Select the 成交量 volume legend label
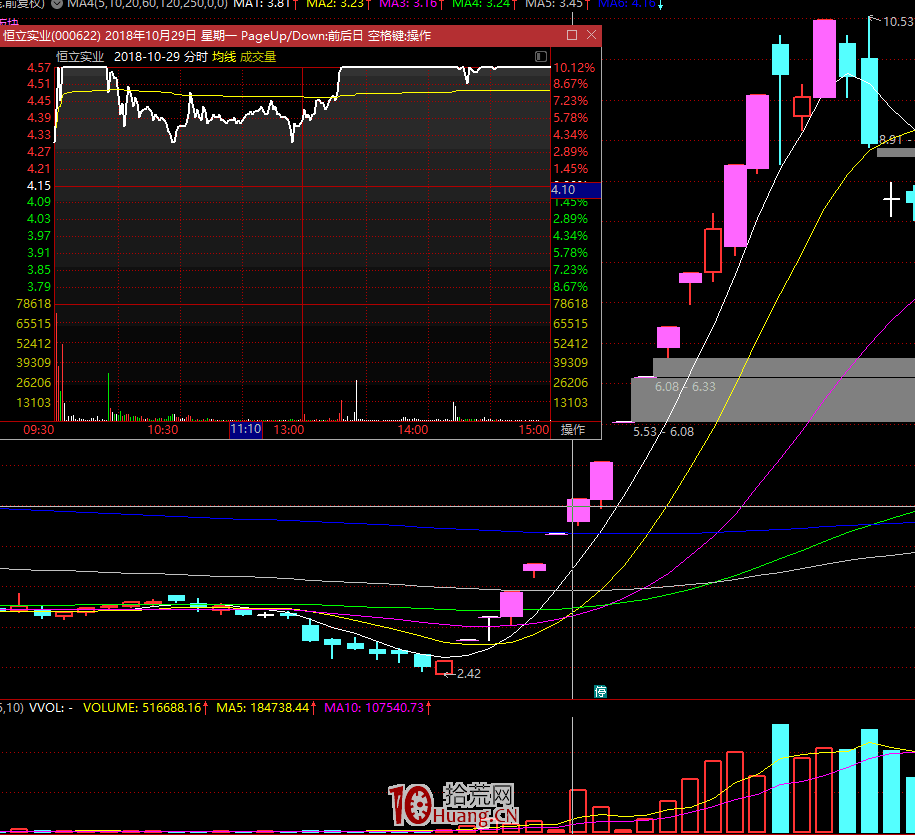Viewport: 915px width, 835px height. point(258,57)
